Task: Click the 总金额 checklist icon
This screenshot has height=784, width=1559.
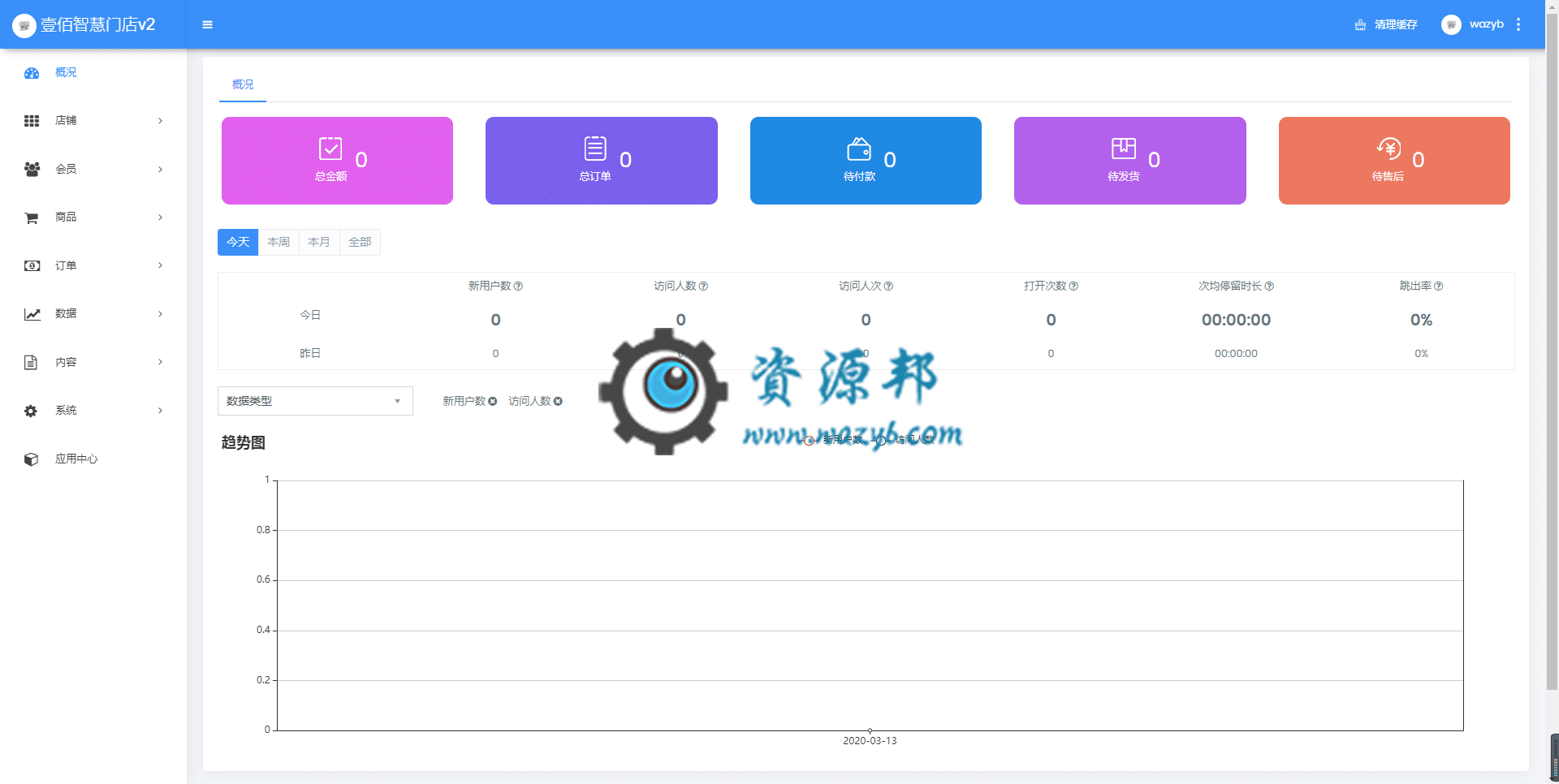Action: 330,149
